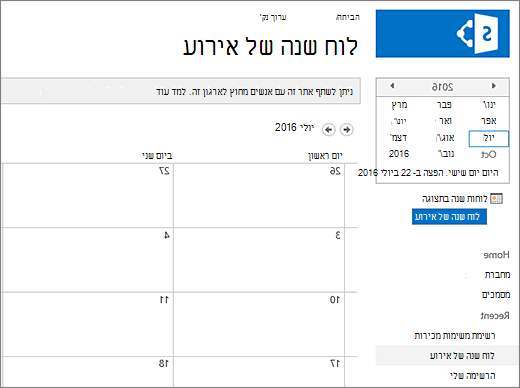The height and width of the screenshot is (388, 520).
Task: Open רשימת משימות מכירות in side navigation
Action: pyautogui.click(x=455, y=335)
